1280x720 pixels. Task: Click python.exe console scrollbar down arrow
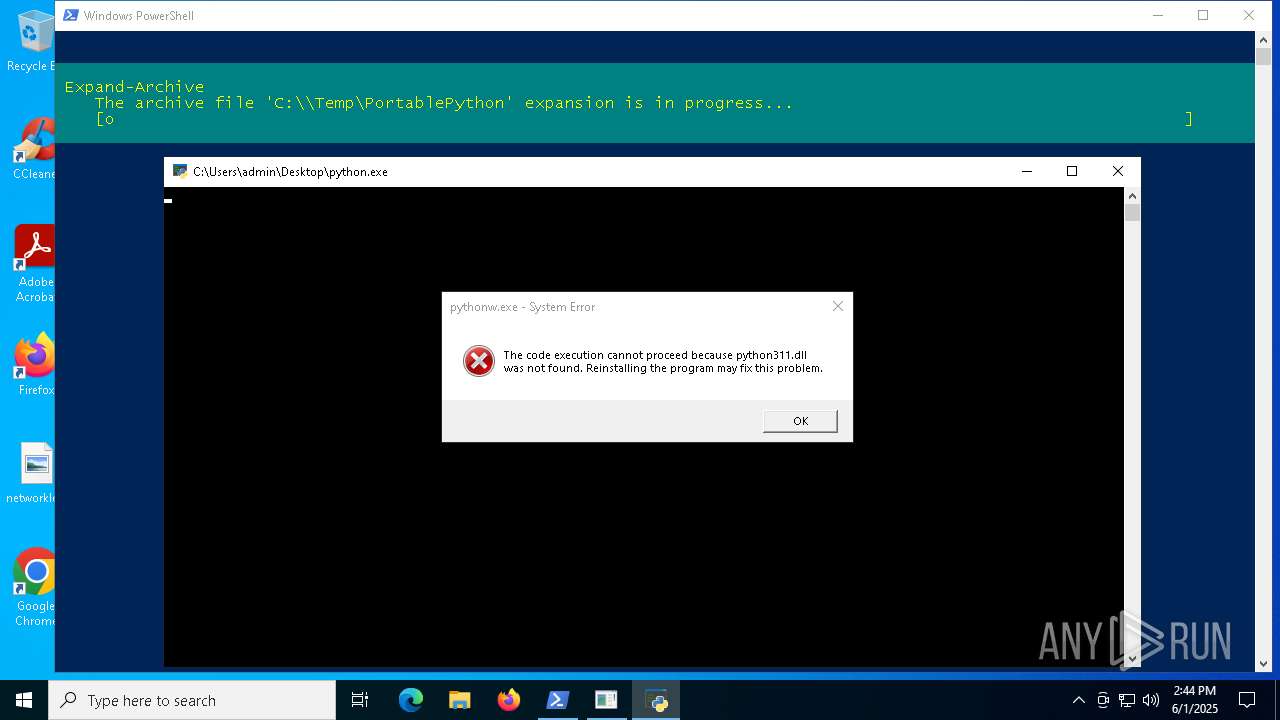tap(1132, 659)
